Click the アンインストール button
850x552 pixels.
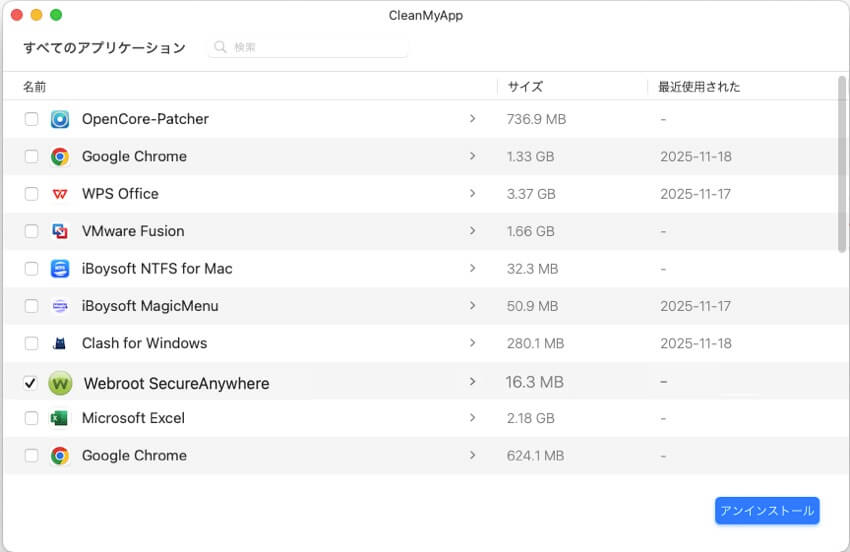pos(767,511)
